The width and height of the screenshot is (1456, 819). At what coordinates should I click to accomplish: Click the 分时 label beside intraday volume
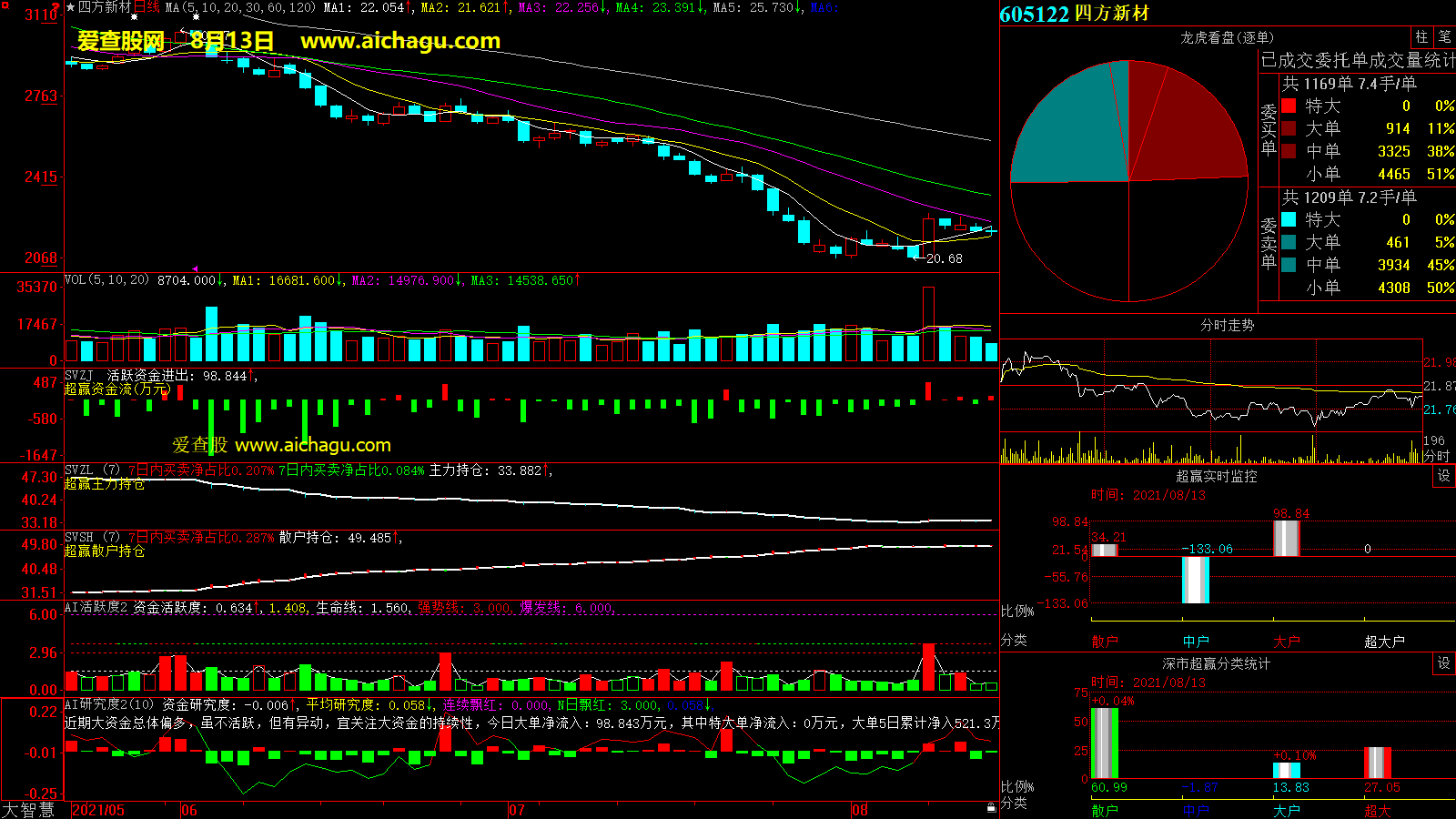pos(1436,455)
